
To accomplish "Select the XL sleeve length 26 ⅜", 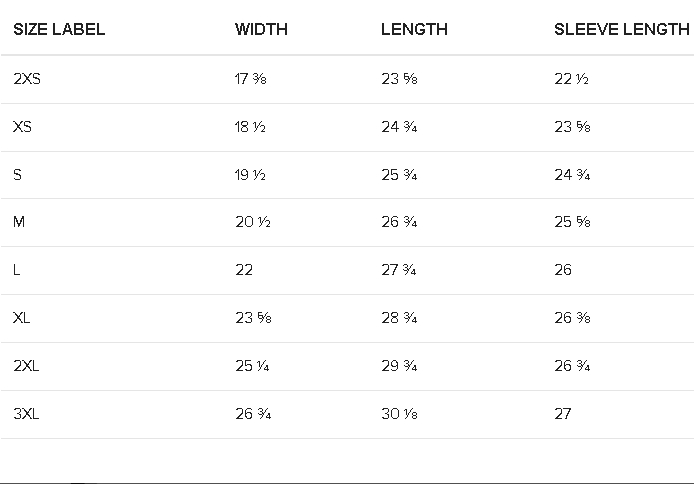I will point(572,318).
